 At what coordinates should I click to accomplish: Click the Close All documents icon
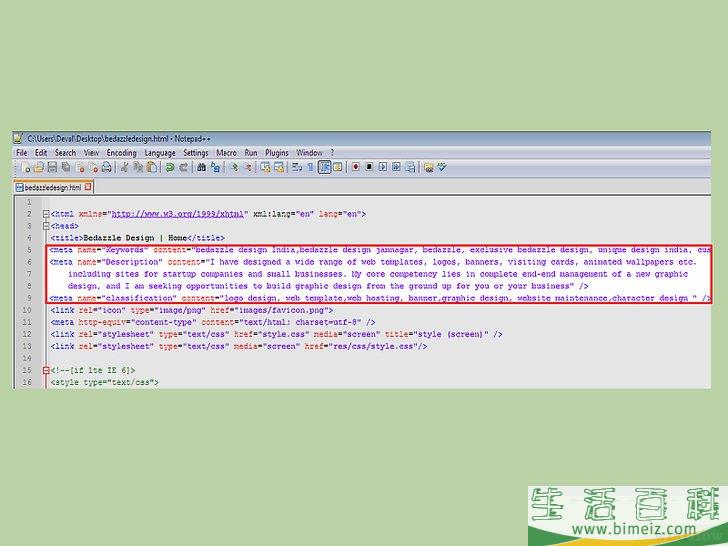coord(93,167)
